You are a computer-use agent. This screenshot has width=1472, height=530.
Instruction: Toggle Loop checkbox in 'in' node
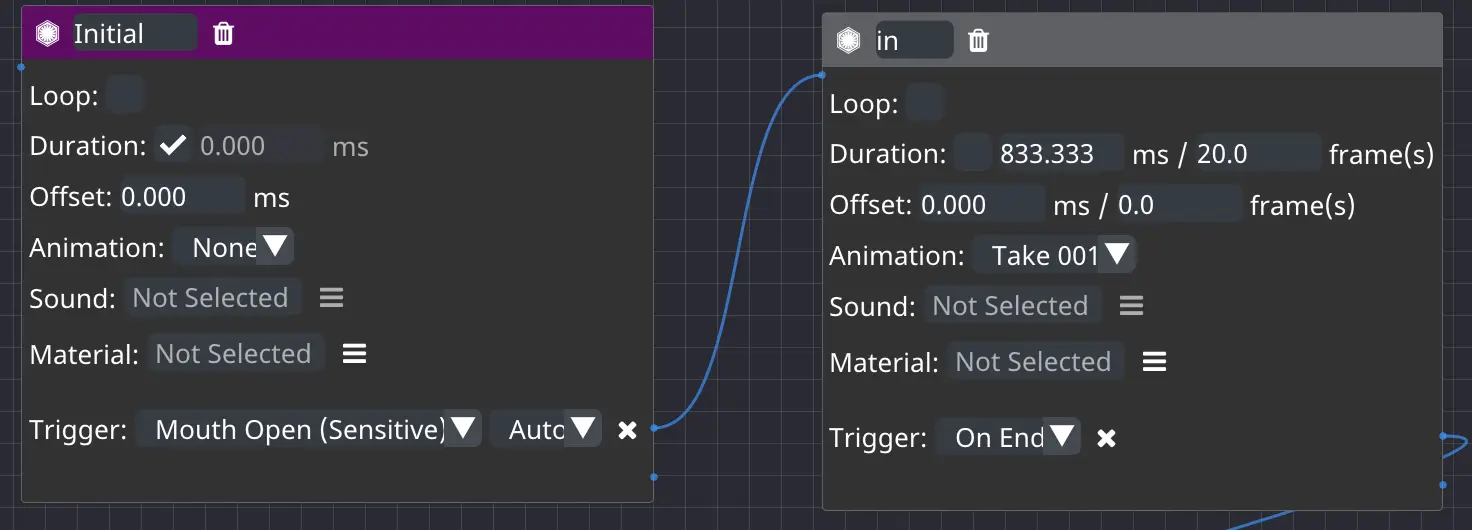tap(925, 104)
